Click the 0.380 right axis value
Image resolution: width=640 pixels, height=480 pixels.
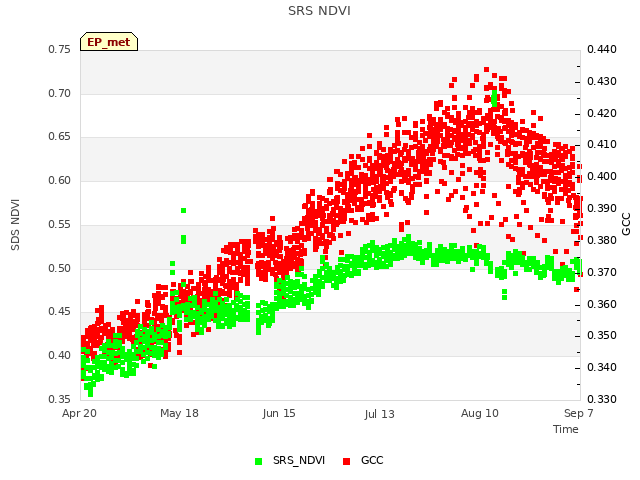click(x=602, y=240)
